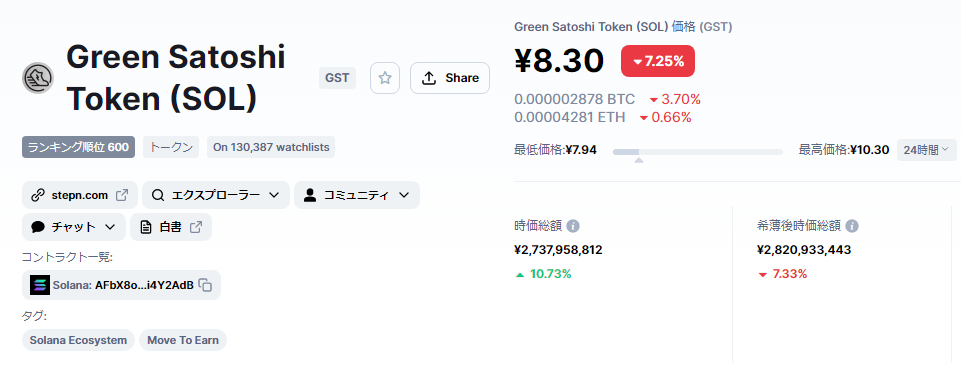Open the チャット dropdown
This screenshot has width=961, height=382.
tap(74, 227)
